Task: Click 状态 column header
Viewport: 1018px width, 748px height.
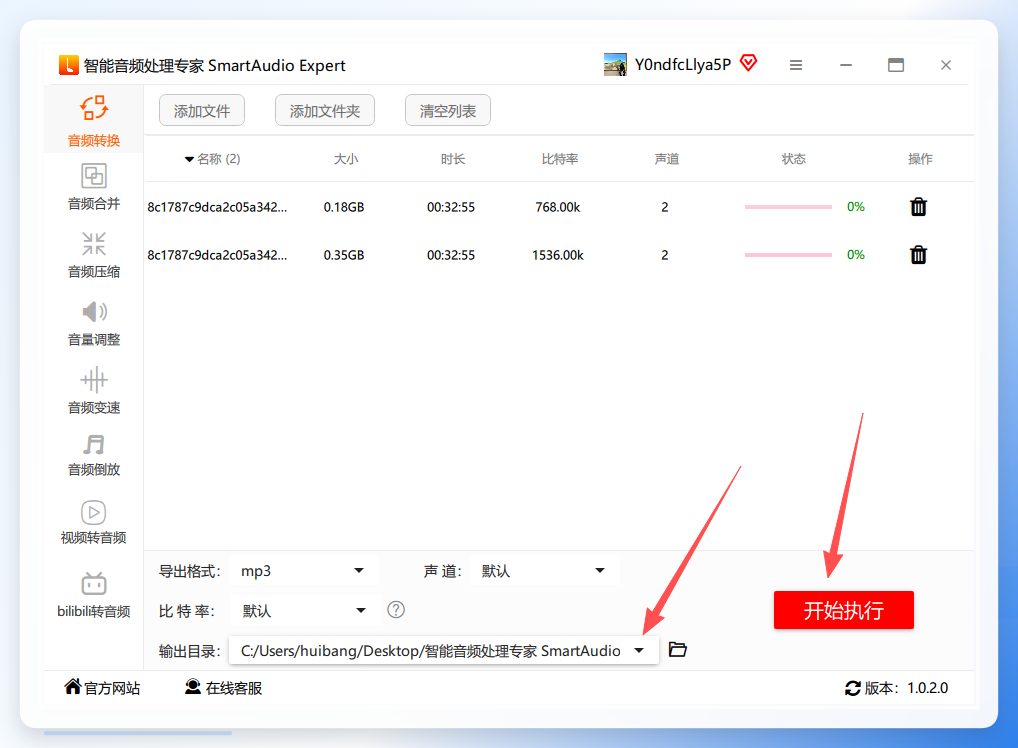Action: click(x=793, y=159)
